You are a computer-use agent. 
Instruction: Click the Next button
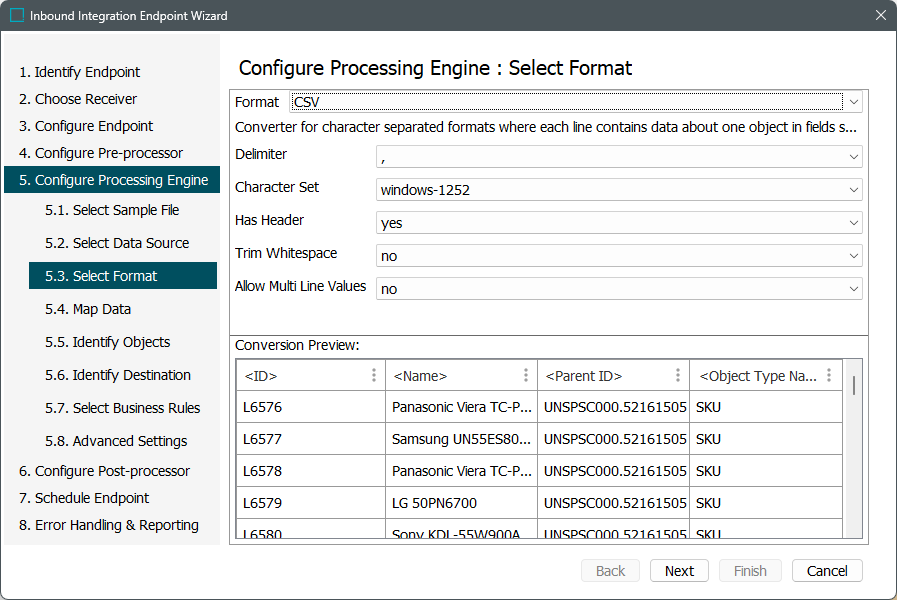(679, 571)
